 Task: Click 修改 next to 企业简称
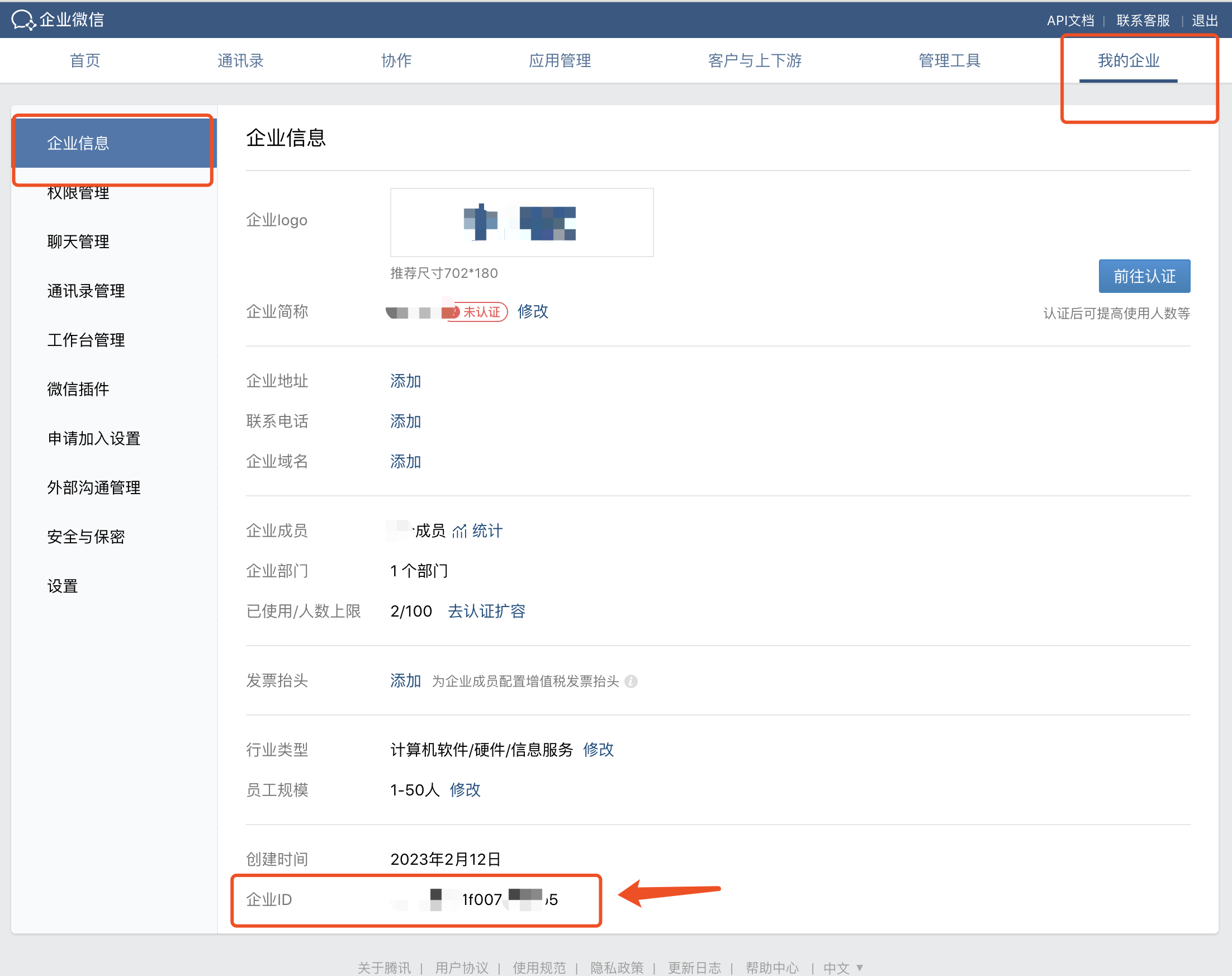point(533,311)
